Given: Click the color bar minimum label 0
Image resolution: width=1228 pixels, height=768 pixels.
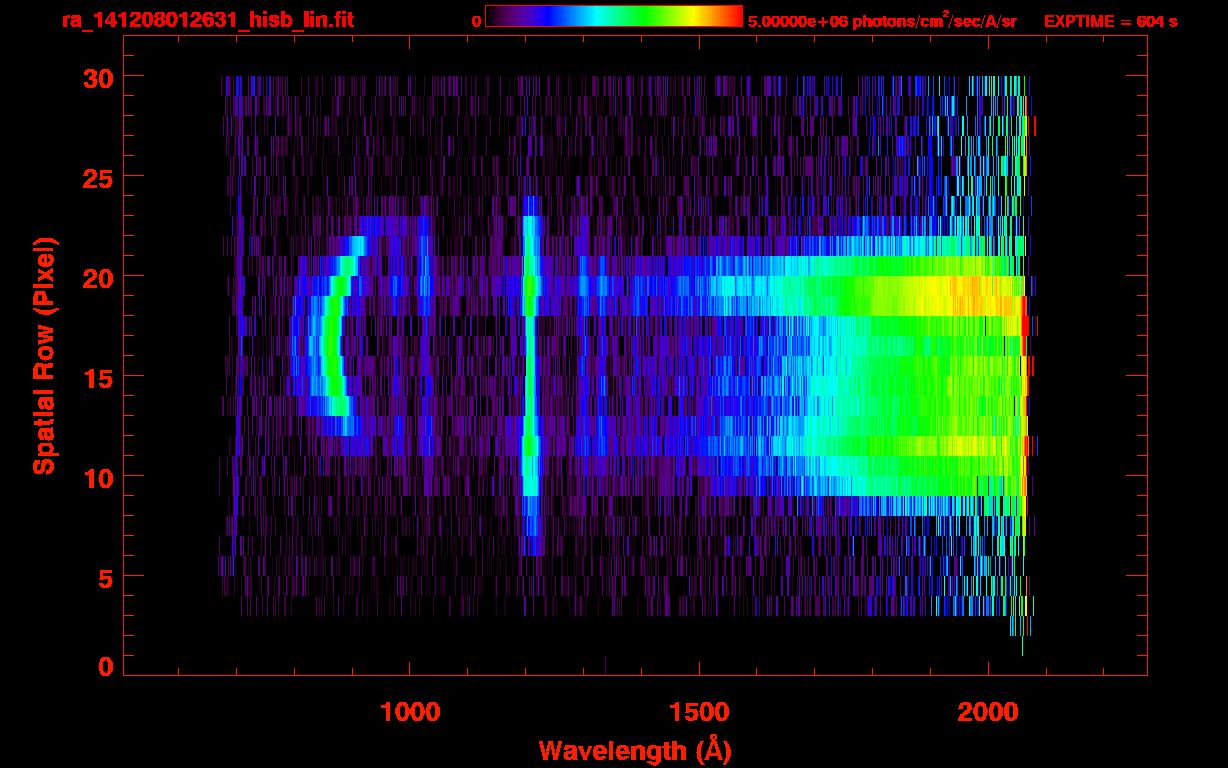Looking at the screenshot, I should (476, 21).
